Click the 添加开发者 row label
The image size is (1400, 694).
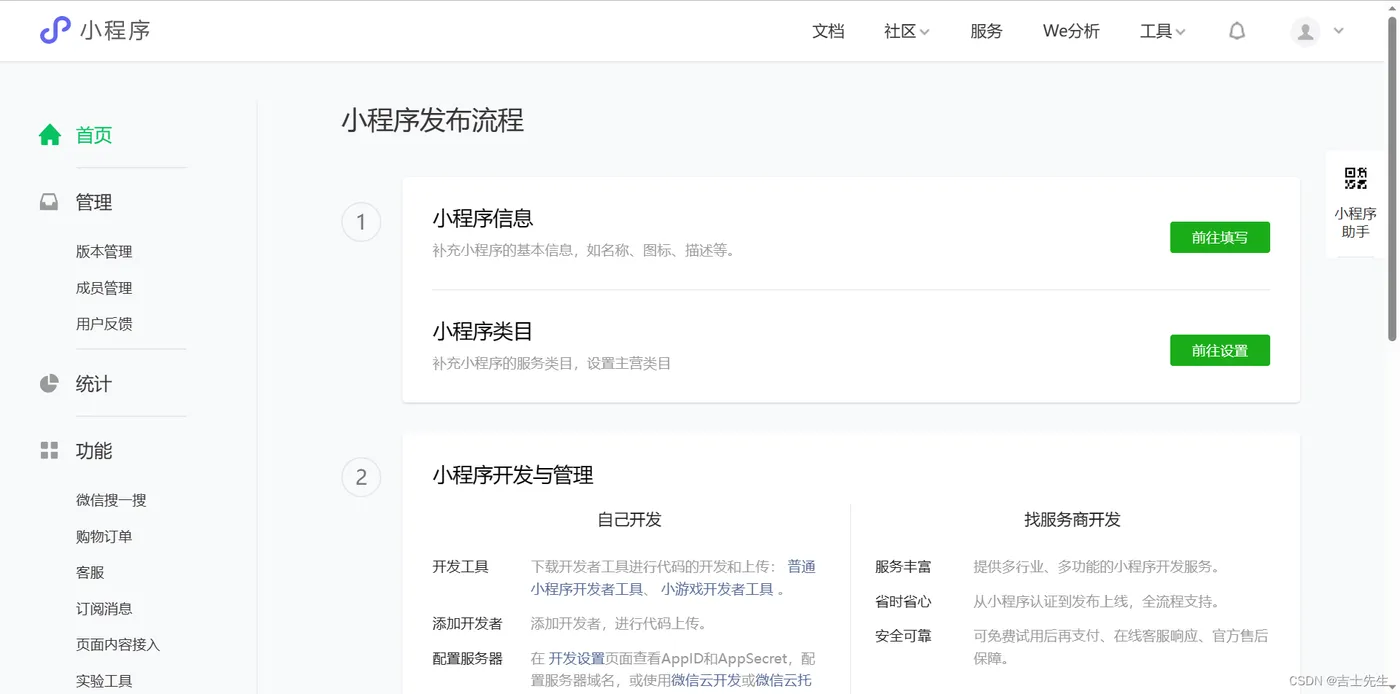468,623
